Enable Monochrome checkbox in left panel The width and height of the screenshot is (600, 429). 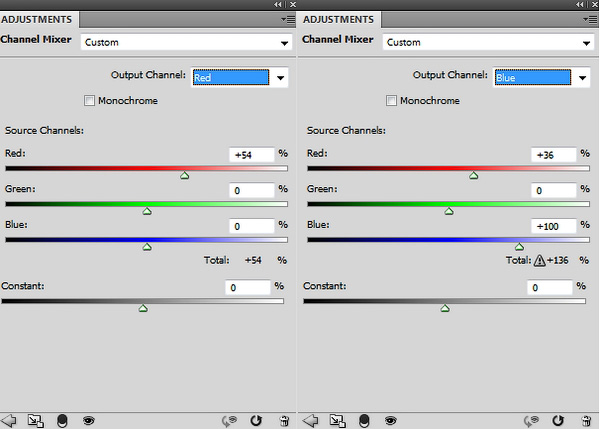91,101
